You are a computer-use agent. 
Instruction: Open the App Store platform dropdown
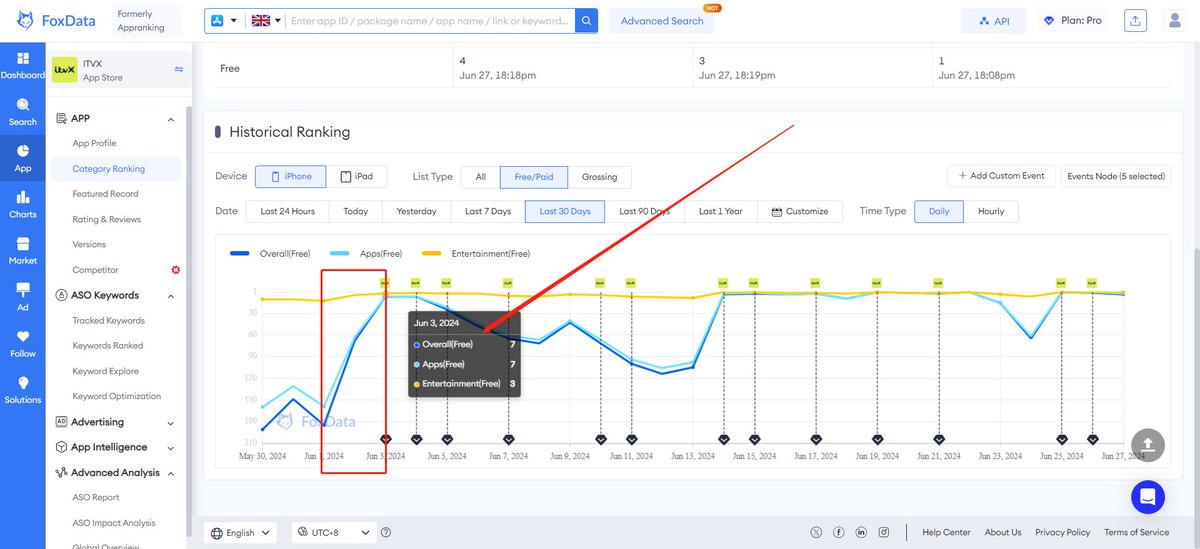[x=225, y=20]
